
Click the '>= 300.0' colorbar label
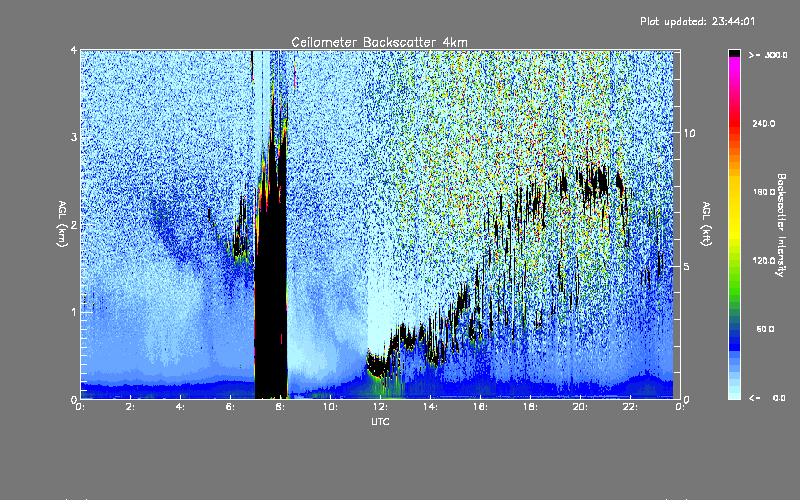coord(768,55)
